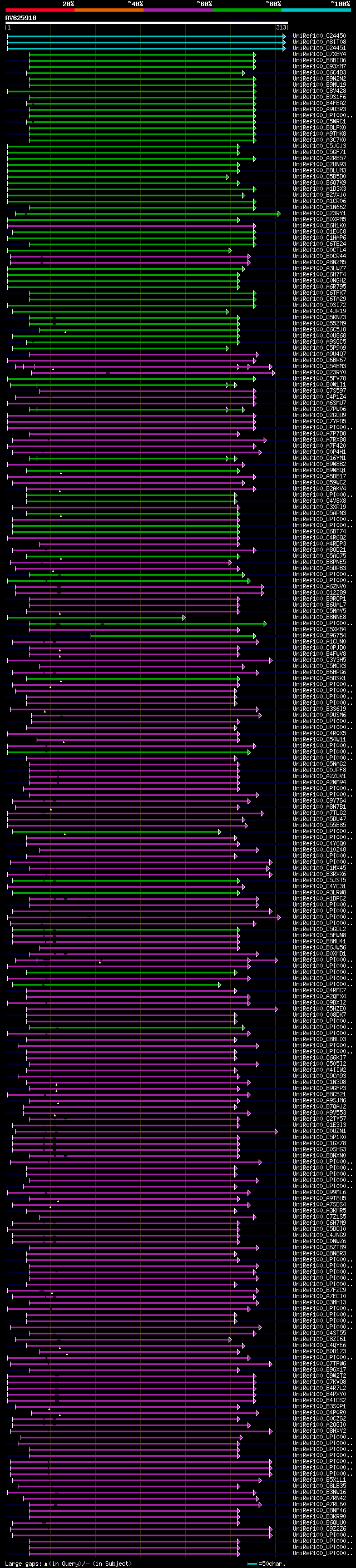The image size is (356, 1568).
Task: Click the purple alignment bar for UniRef100_B6H1K0
Action: point(131,226)
